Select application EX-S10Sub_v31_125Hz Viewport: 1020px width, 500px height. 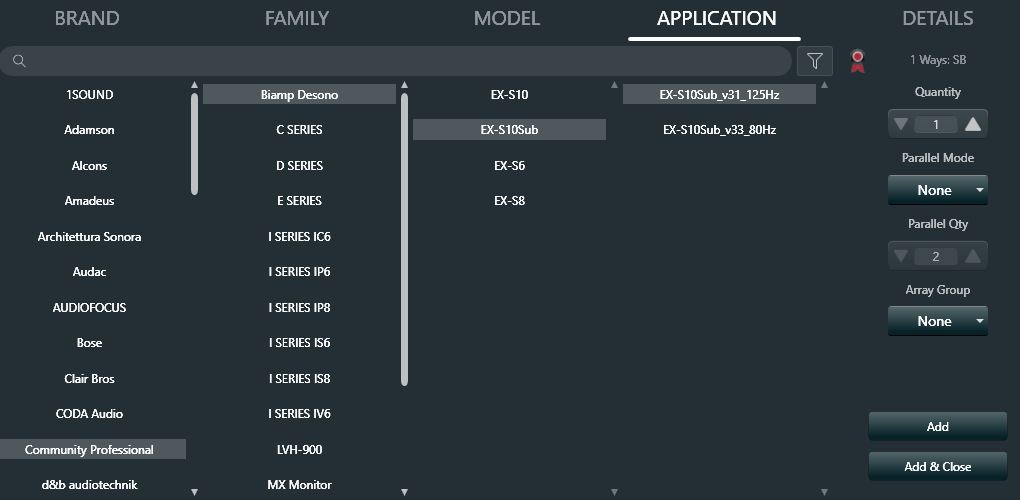[719, 94]
